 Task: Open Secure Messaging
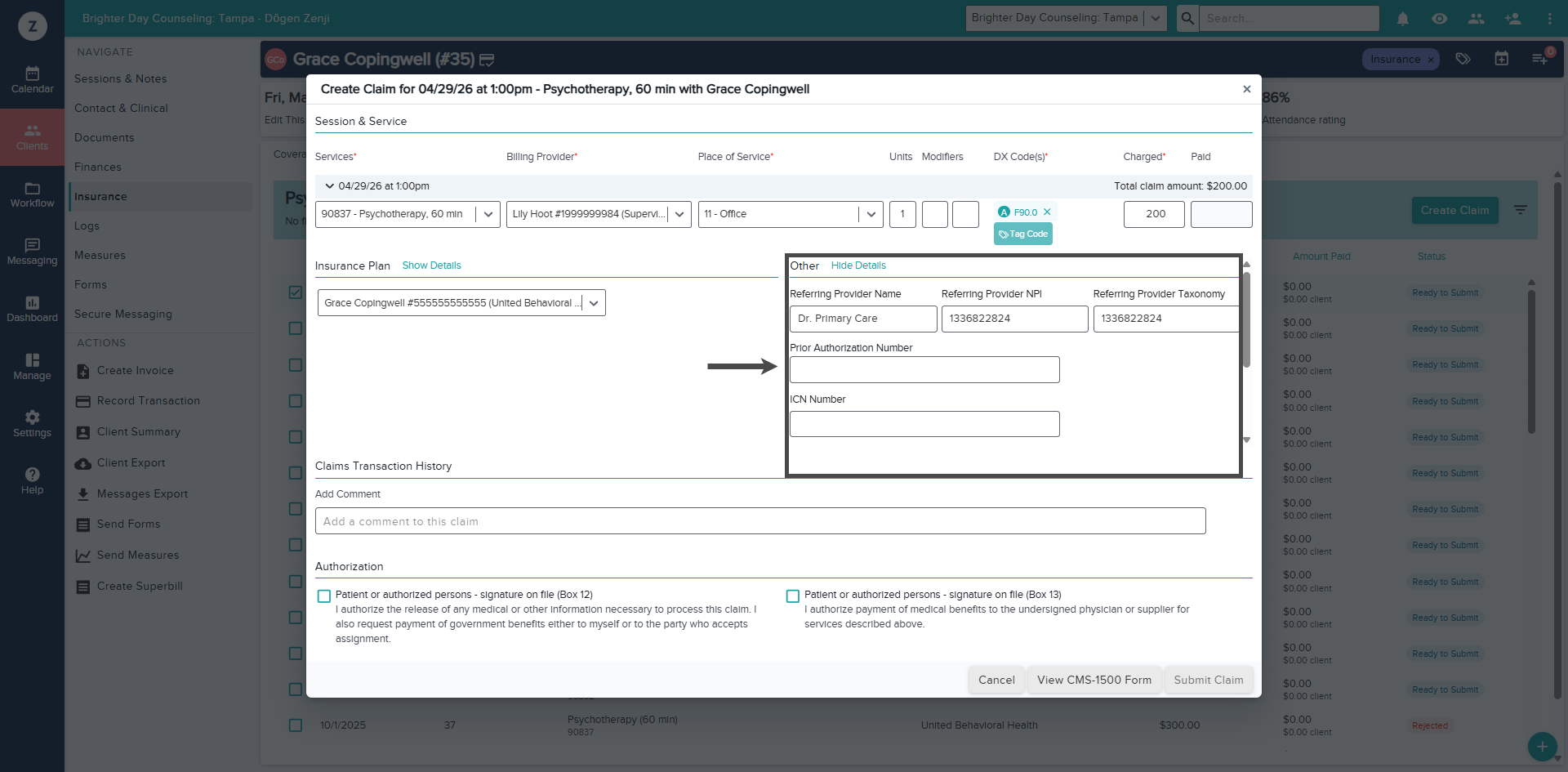[123, 315]
